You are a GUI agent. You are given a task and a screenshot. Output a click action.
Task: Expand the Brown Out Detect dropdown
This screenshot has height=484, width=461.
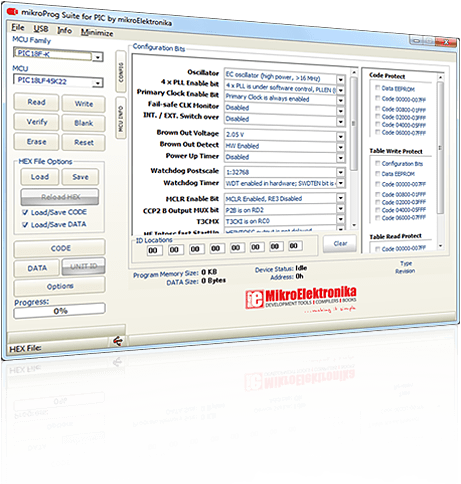(x=340, y=147)
